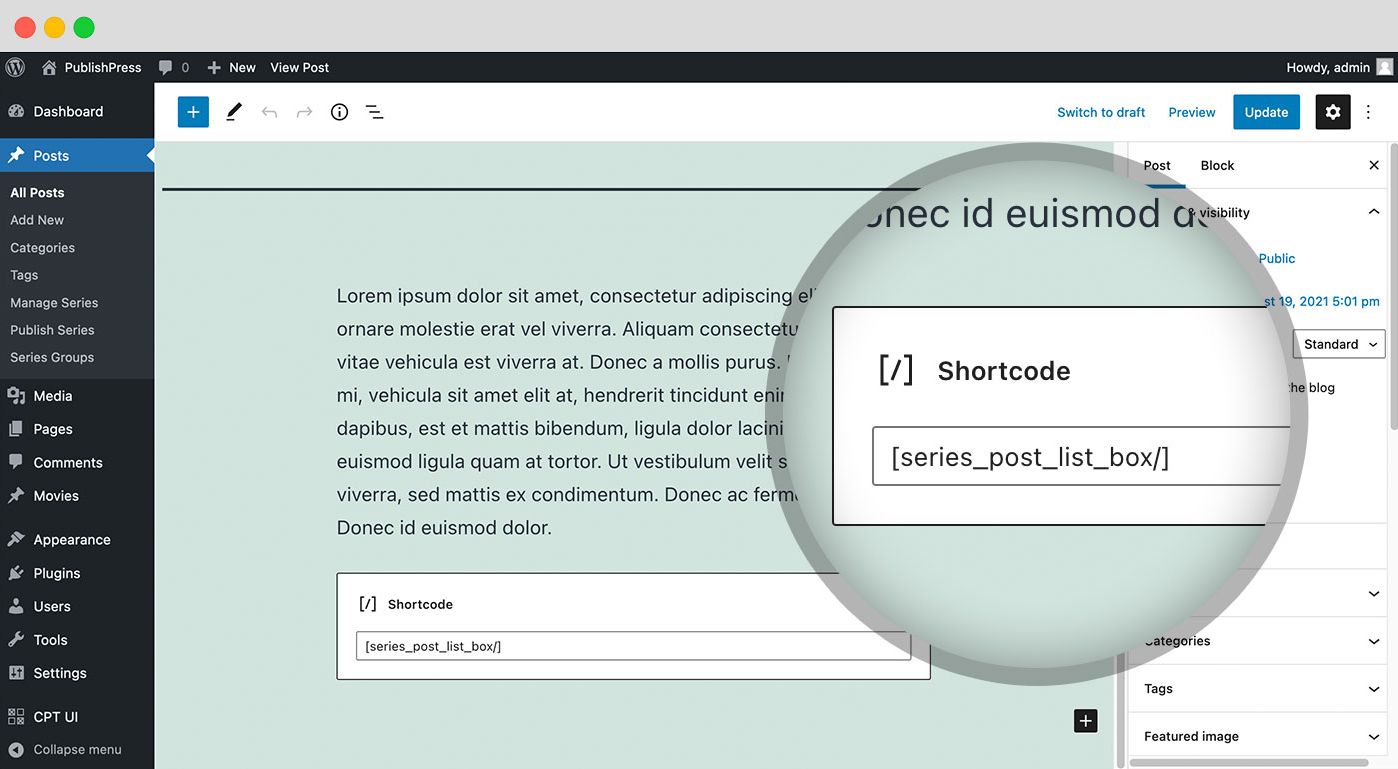Click the Switch to draft link

click(x=1101, y=112)
